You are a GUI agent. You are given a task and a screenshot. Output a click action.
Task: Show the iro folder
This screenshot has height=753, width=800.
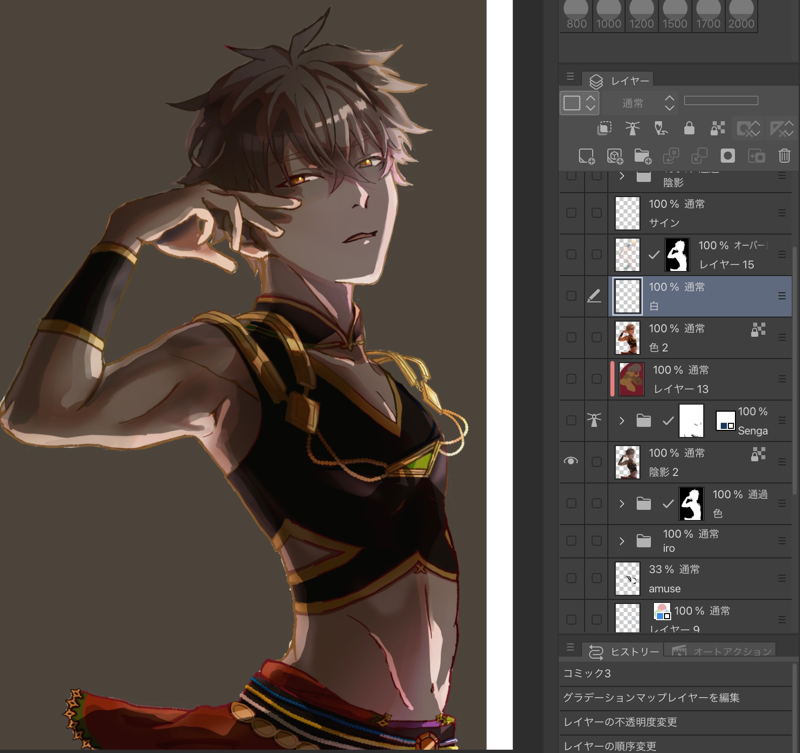(x=571, y=540)
